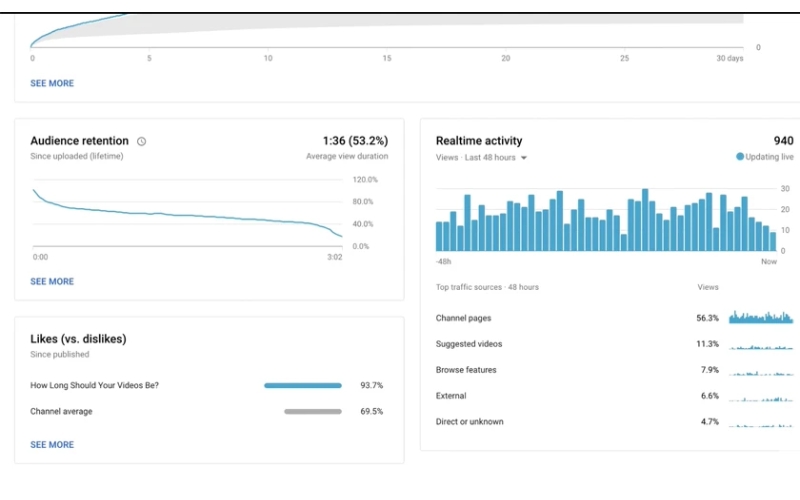
Task: Select the Direct or unknown source
Action: 470,422
